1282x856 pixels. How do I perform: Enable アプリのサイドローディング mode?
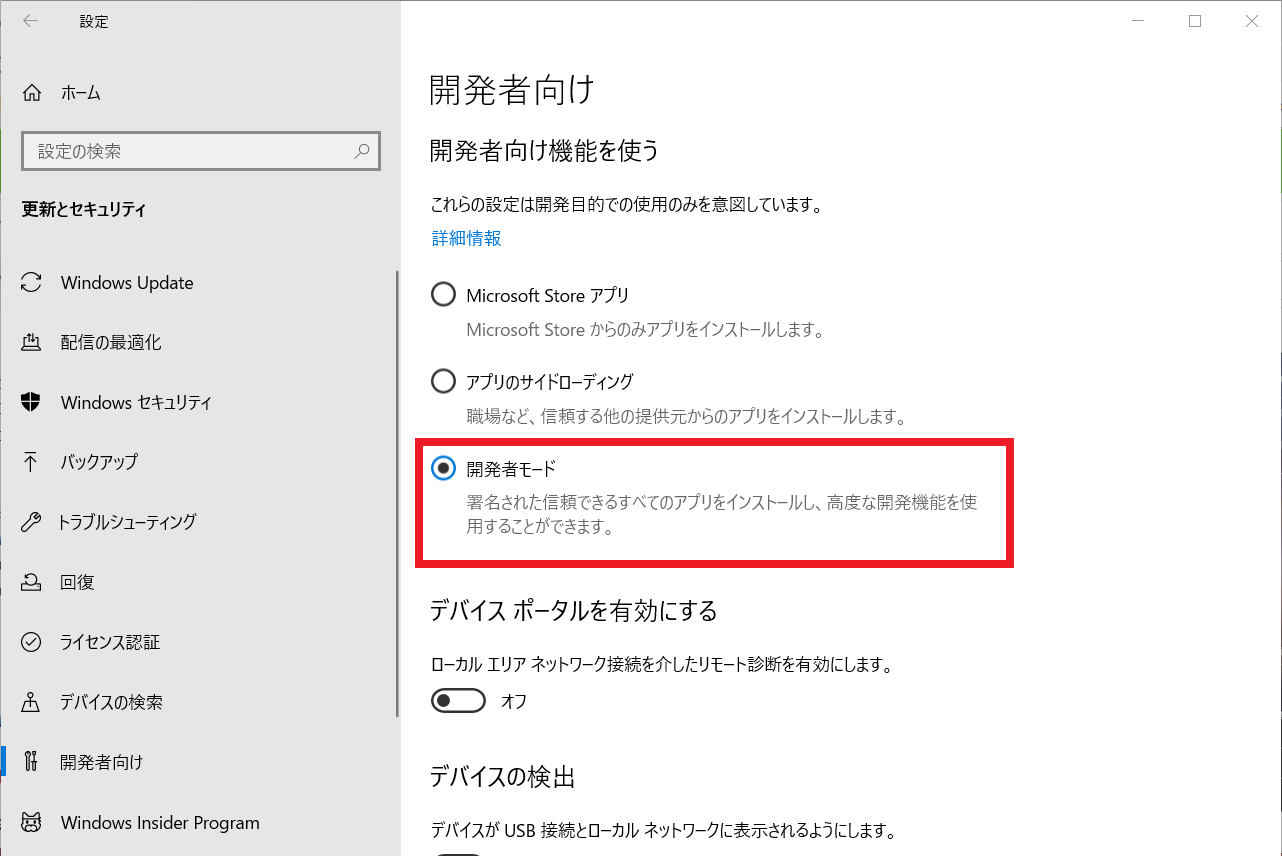(x=443, y=380)
